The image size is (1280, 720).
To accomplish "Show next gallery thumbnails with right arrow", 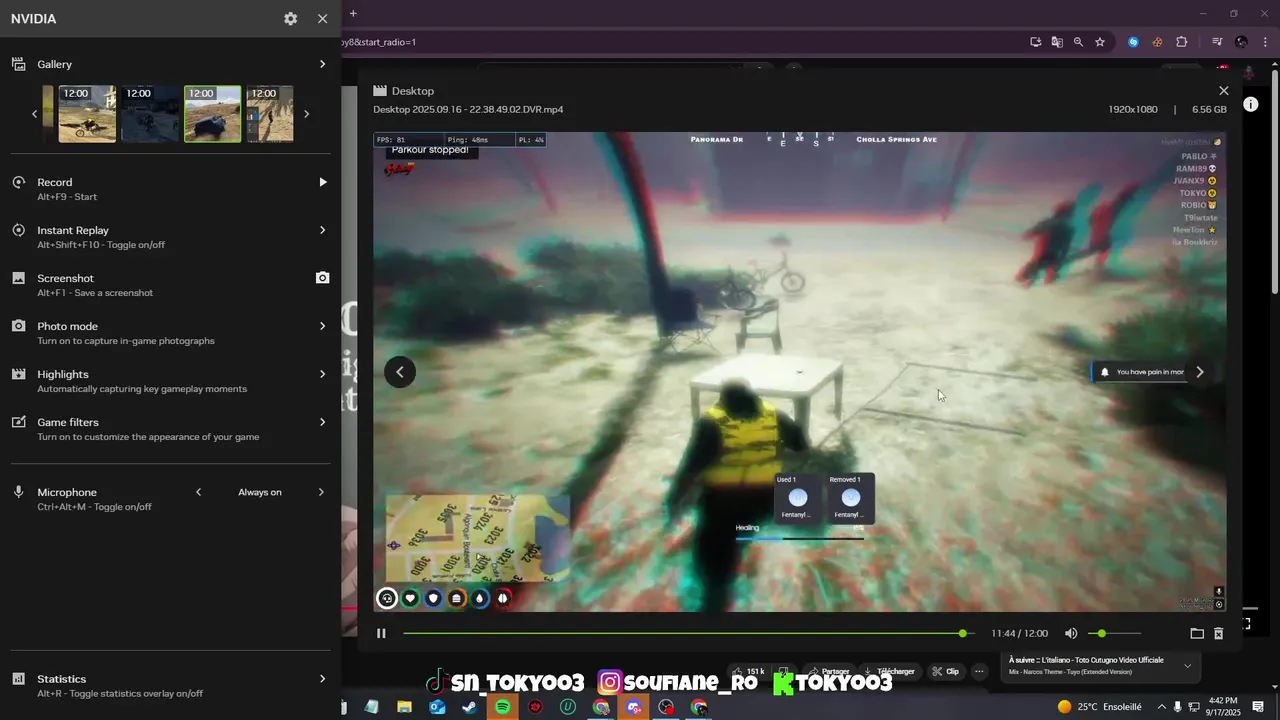I will click(306, 114).
